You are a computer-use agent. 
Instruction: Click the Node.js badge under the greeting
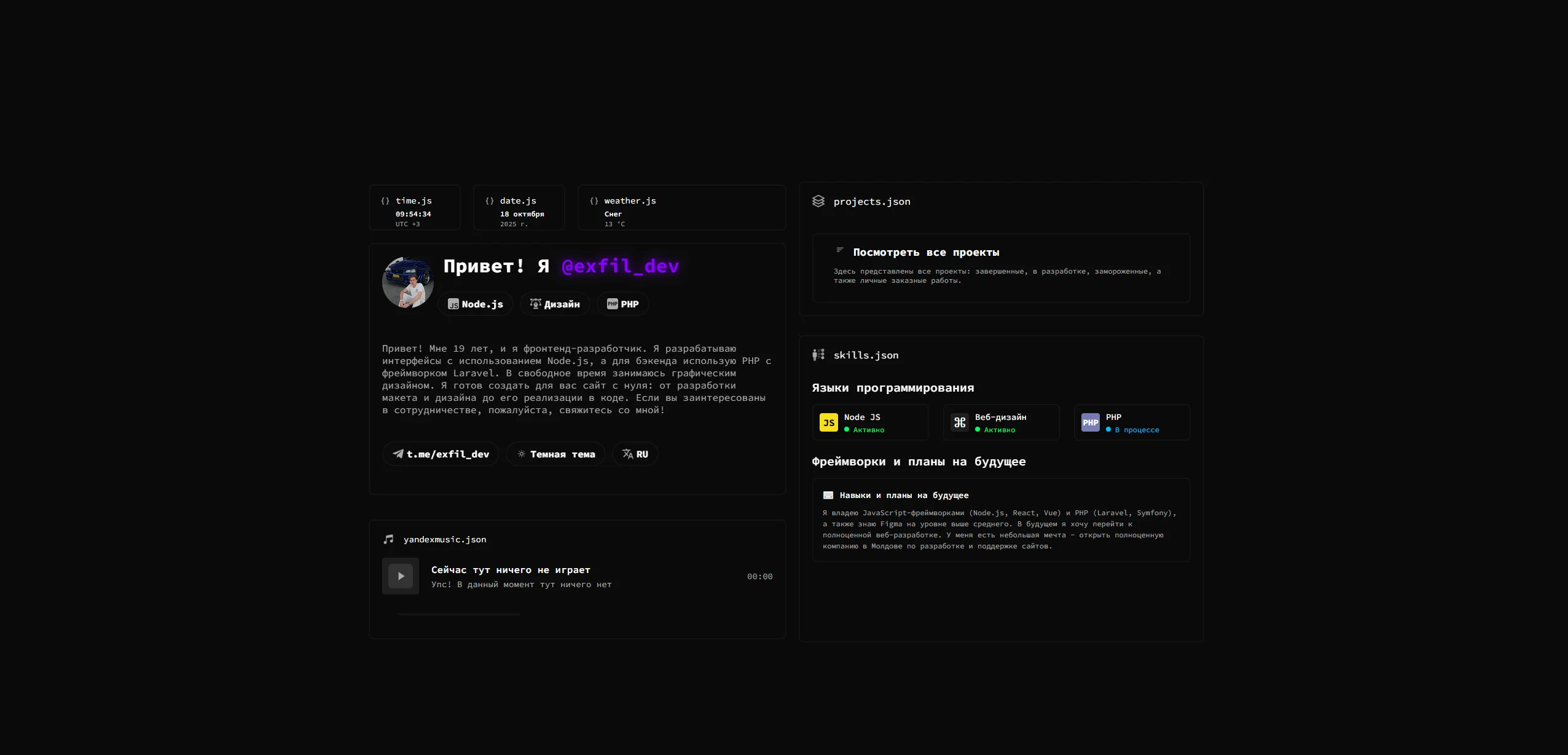point(476,304)
